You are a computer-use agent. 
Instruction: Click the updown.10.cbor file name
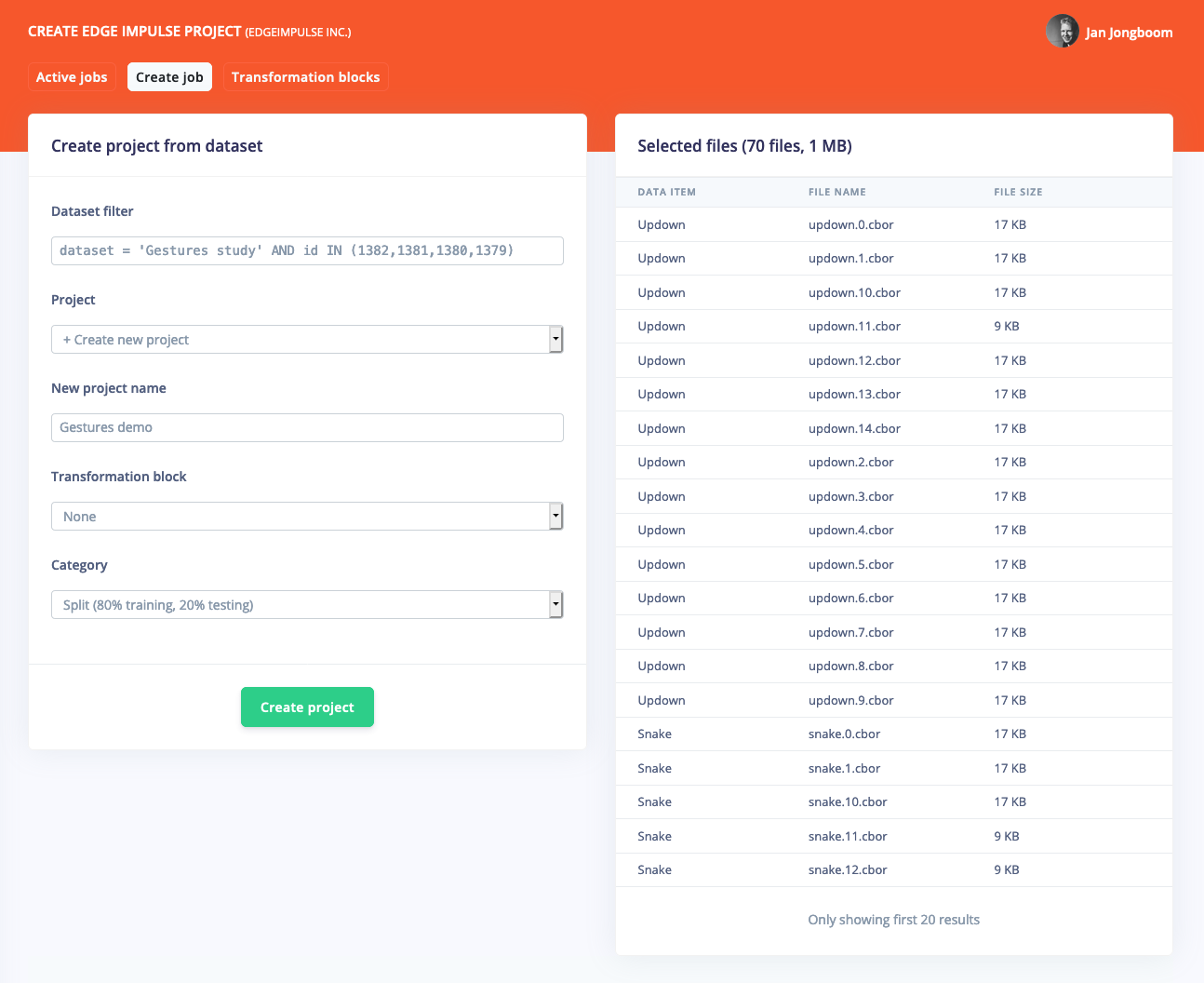[854, 292]
